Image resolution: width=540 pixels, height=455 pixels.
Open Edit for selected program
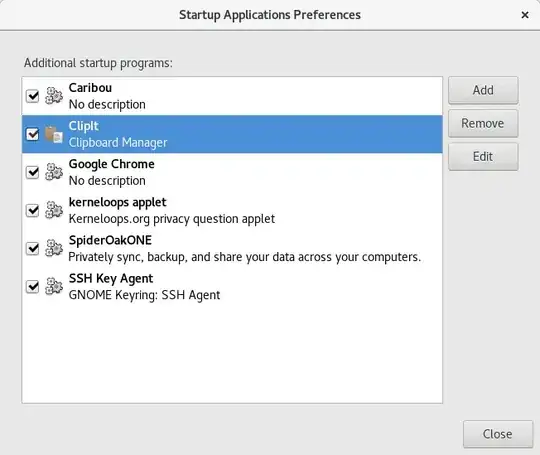[x=483, y=157]
